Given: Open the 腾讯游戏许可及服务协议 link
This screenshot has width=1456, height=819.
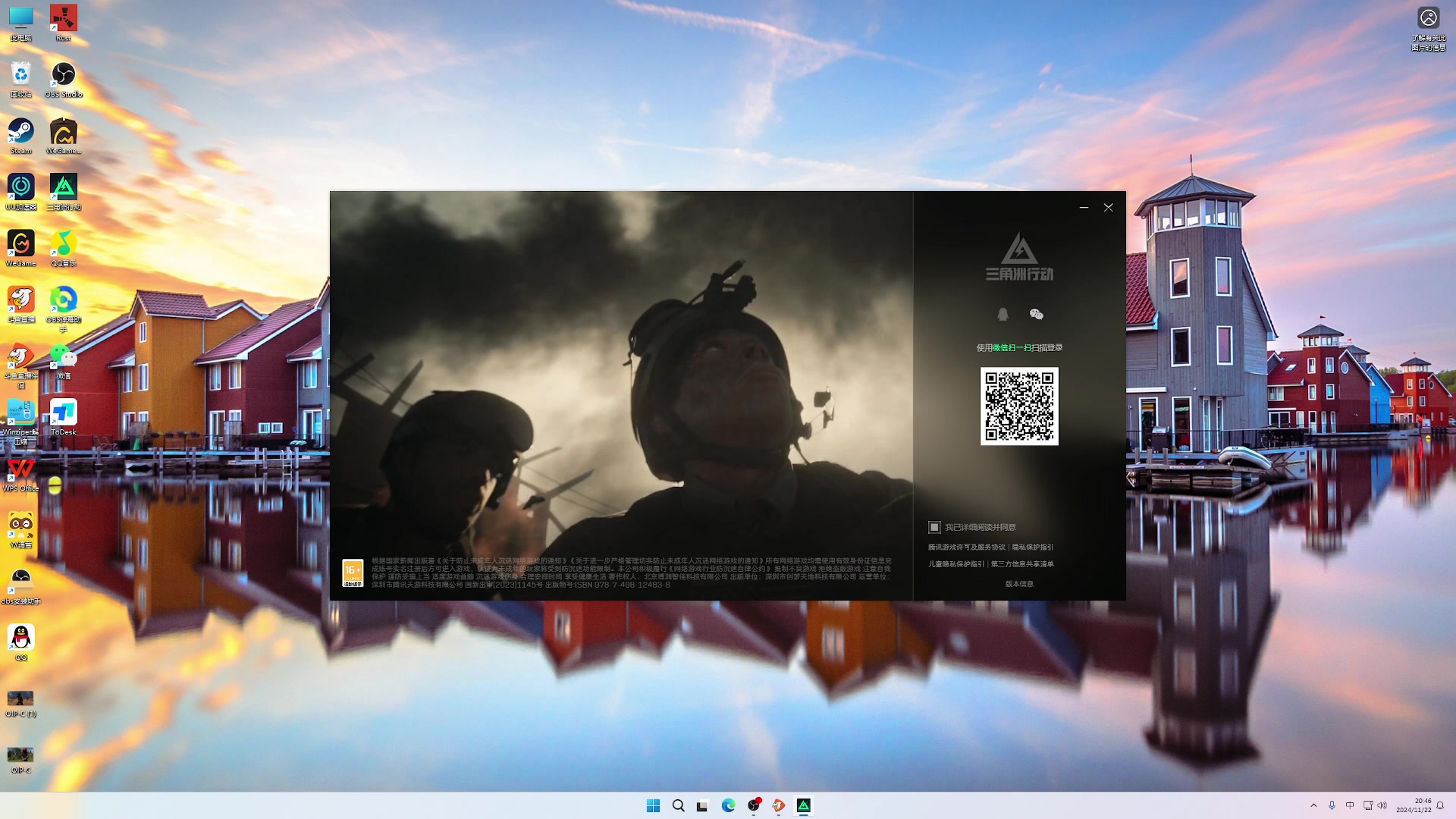Looking at the screenshot, I should [x=966, y=547].
